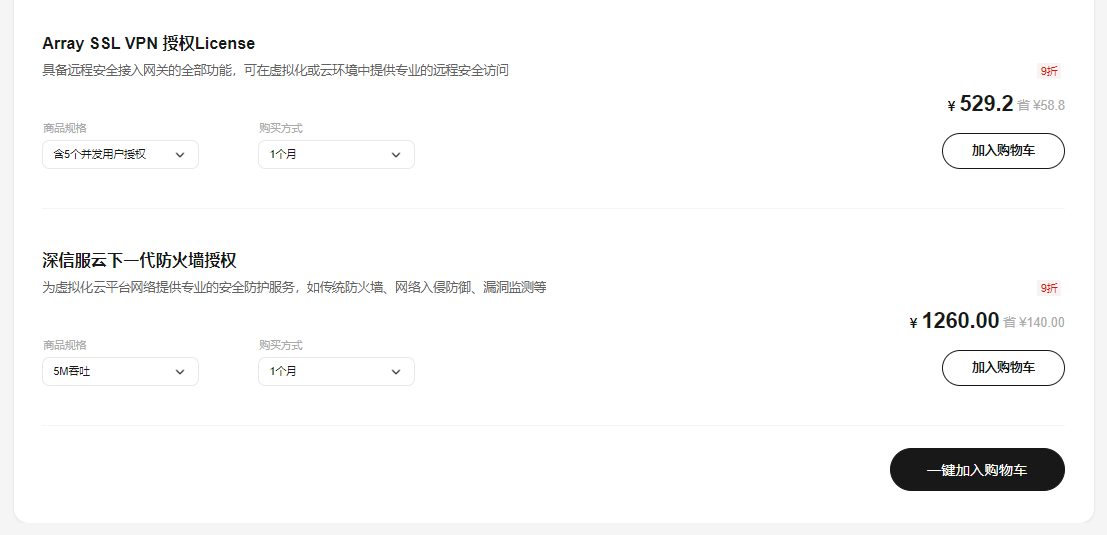Click the 省¥140.00 savings text

[x=1034, y=323]
